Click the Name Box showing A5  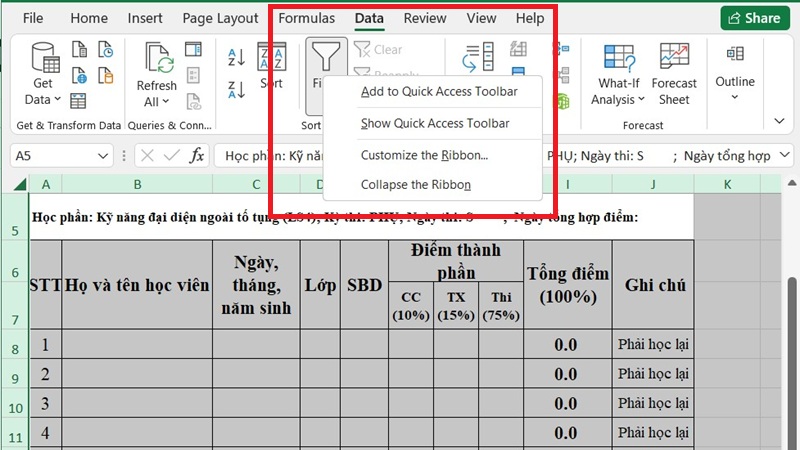(x=53, y=156)
